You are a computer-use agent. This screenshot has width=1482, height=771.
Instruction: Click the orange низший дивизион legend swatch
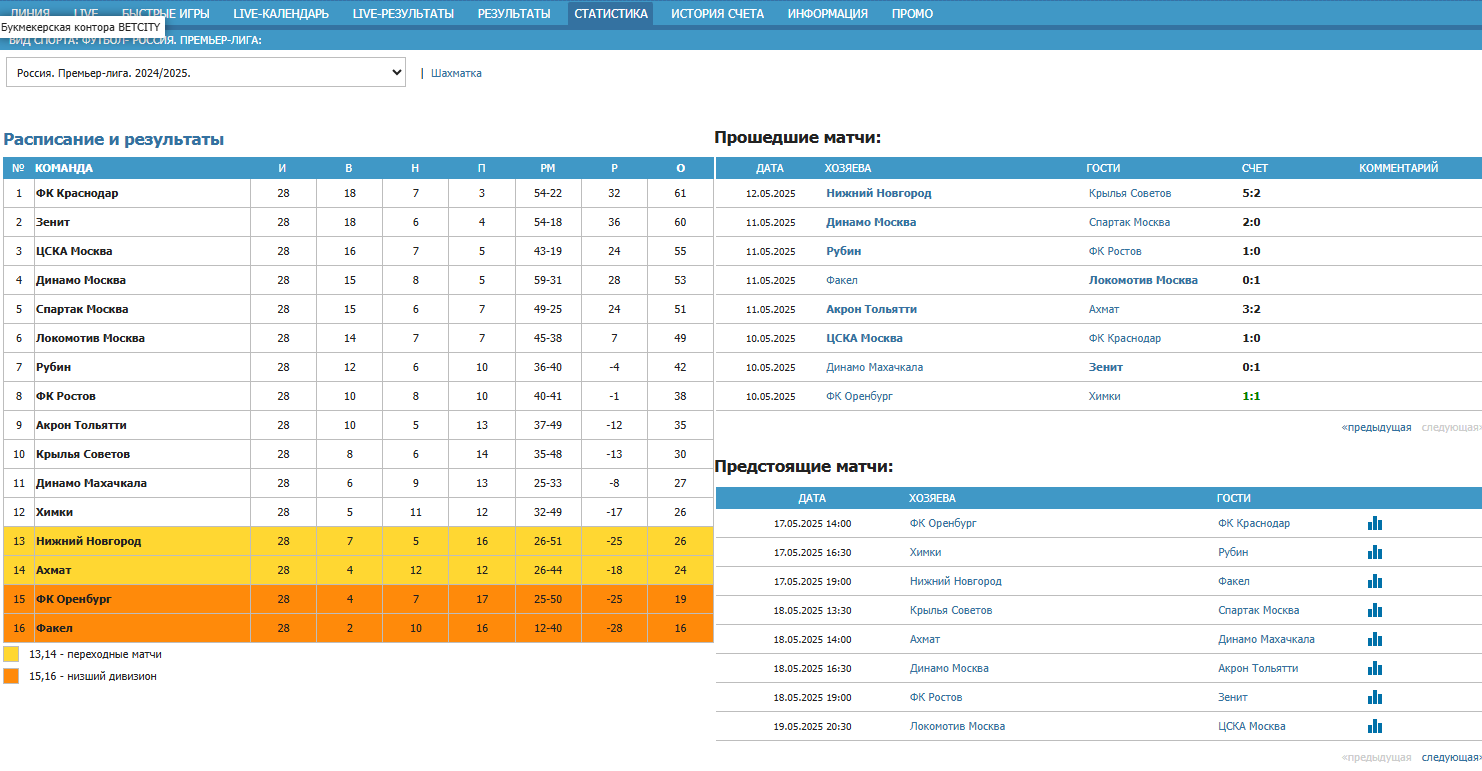coord(11,676)
